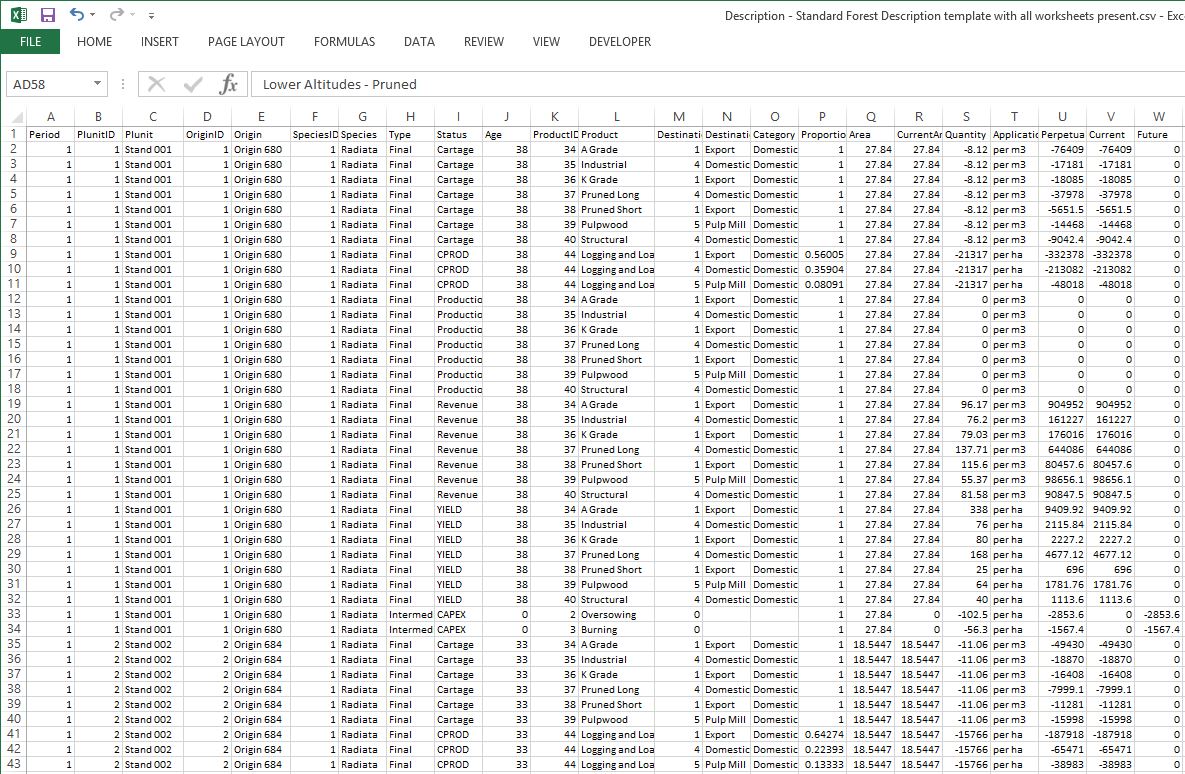Select the 'Product' header cell
1185x774 pixels.
617,135
